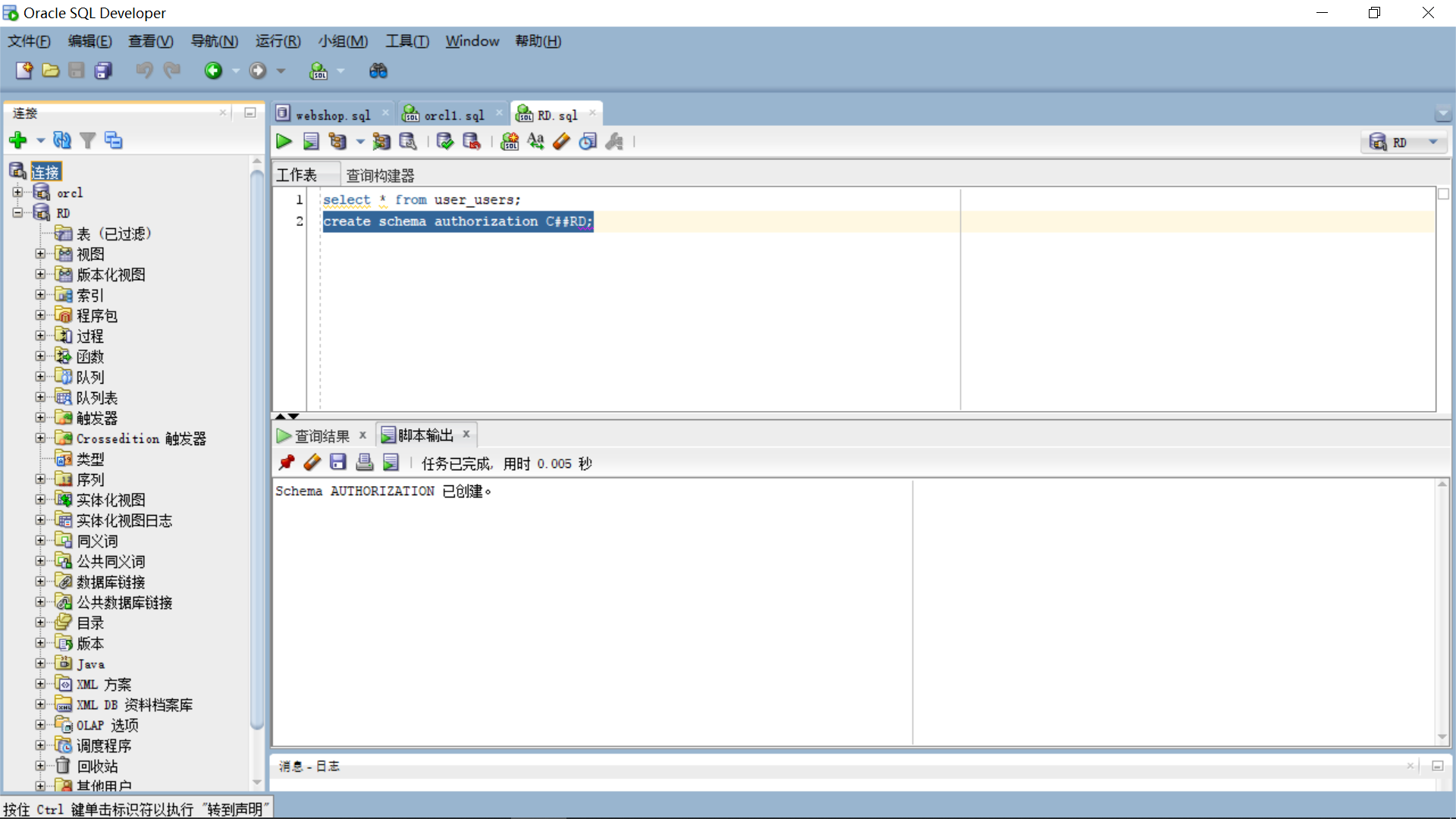Close the 脚本输出 tab
The image size is (1456, 819).
tap(466, 435)
